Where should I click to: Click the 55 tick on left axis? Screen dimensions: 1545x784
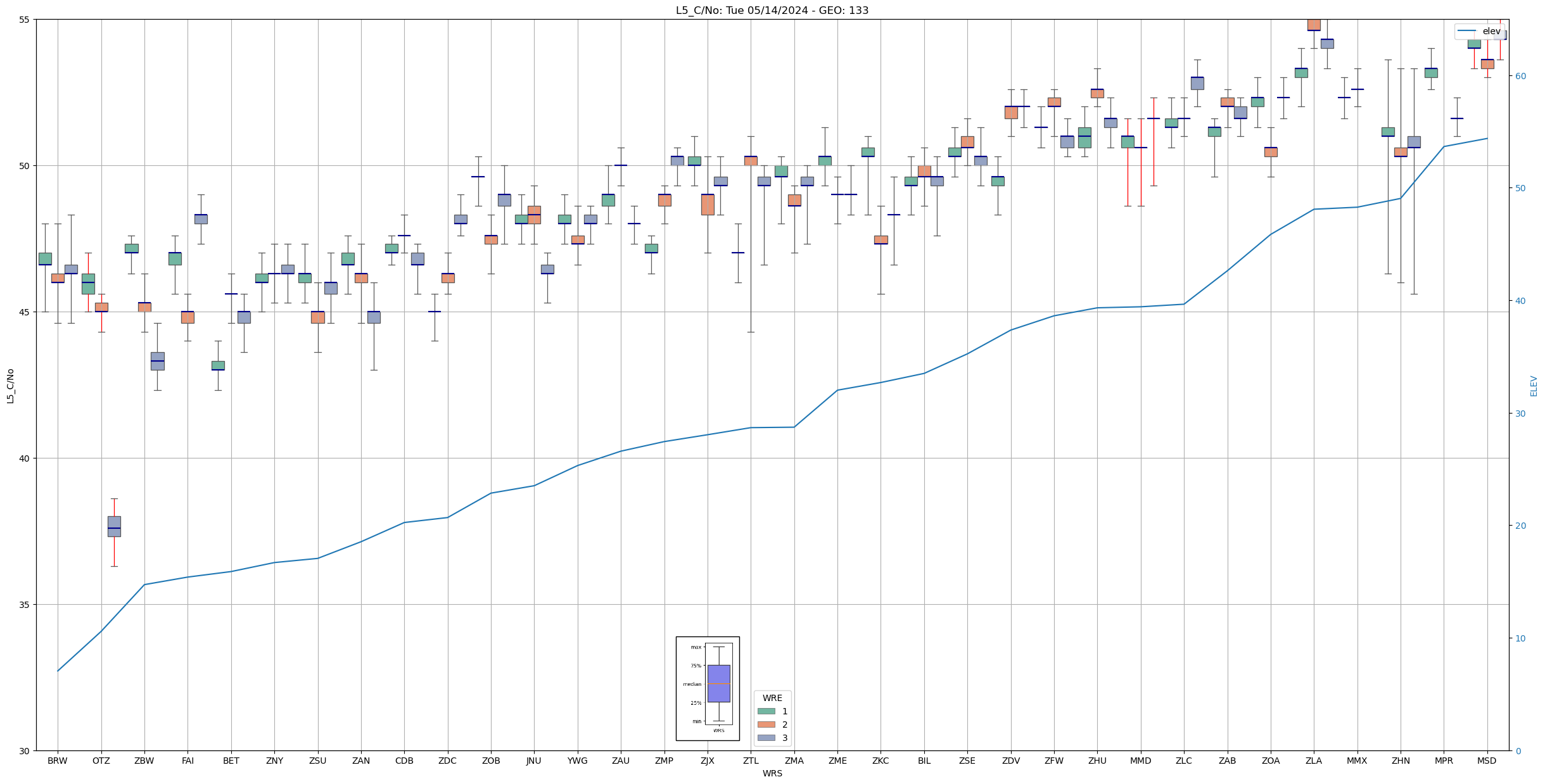tap(25, 20)
